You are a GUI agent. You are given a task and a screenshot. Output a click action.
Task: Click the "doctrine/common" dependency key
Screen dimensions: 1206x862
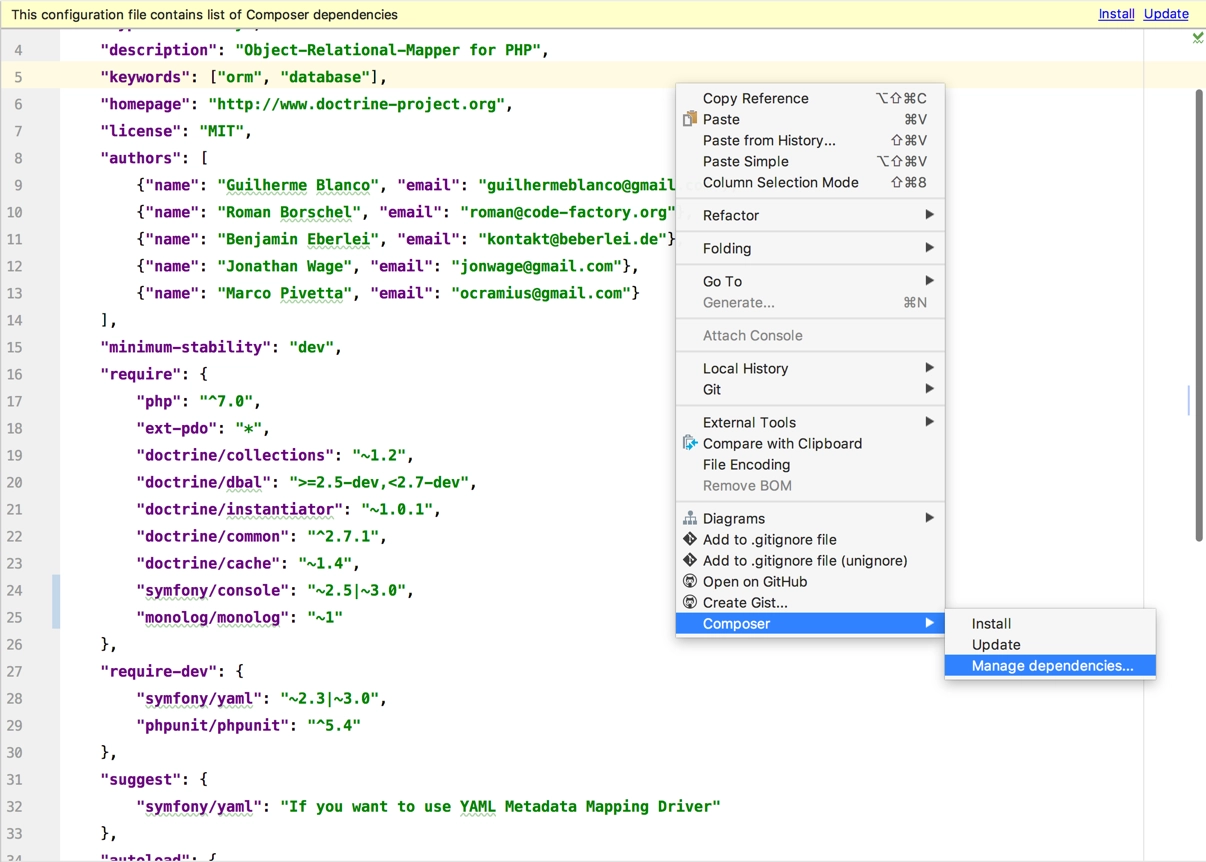213,536
